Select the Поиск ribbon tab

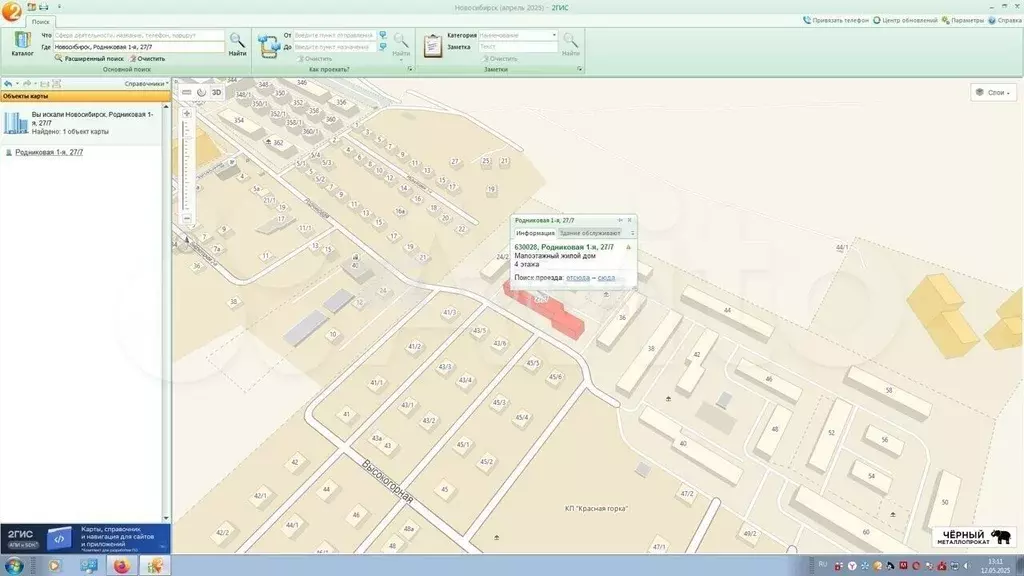coord(40,22)
